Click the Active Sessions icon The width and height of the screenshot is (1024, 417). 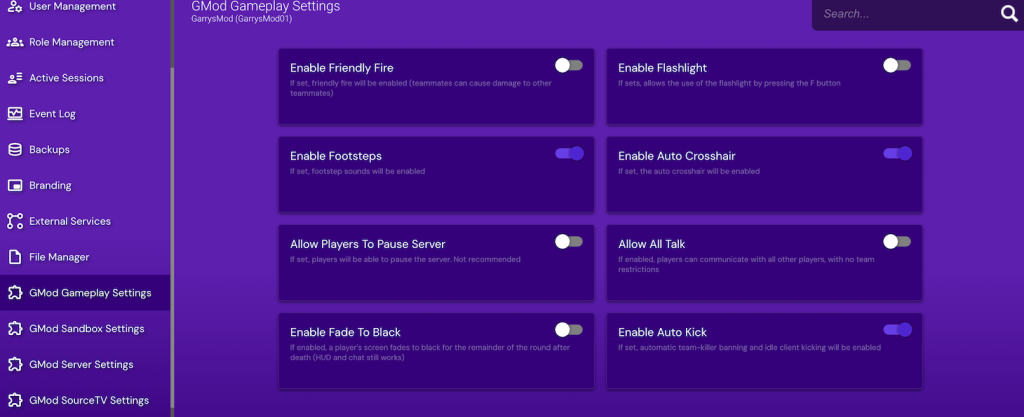[15, 78]
